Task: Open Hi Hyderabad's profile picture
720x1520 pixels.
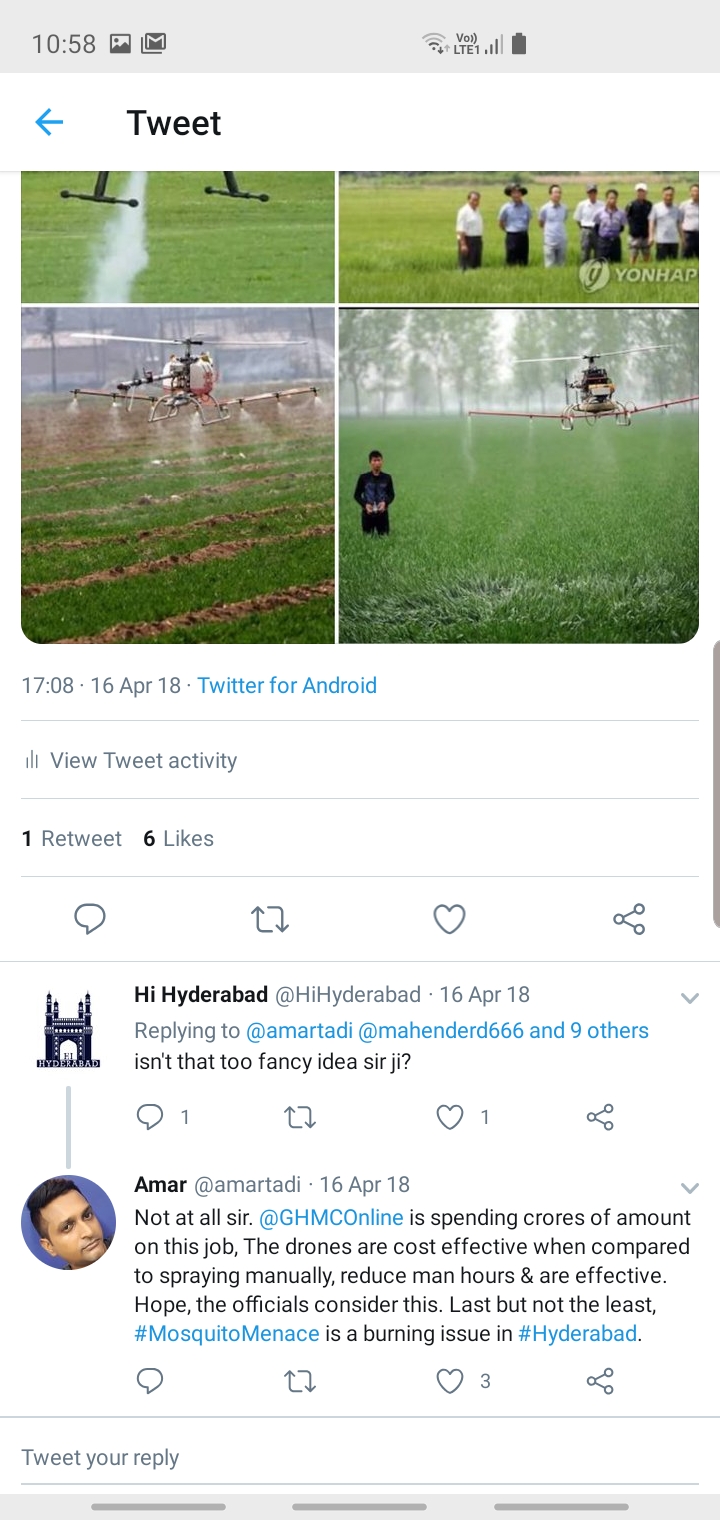Action: tap(68, 1030)
